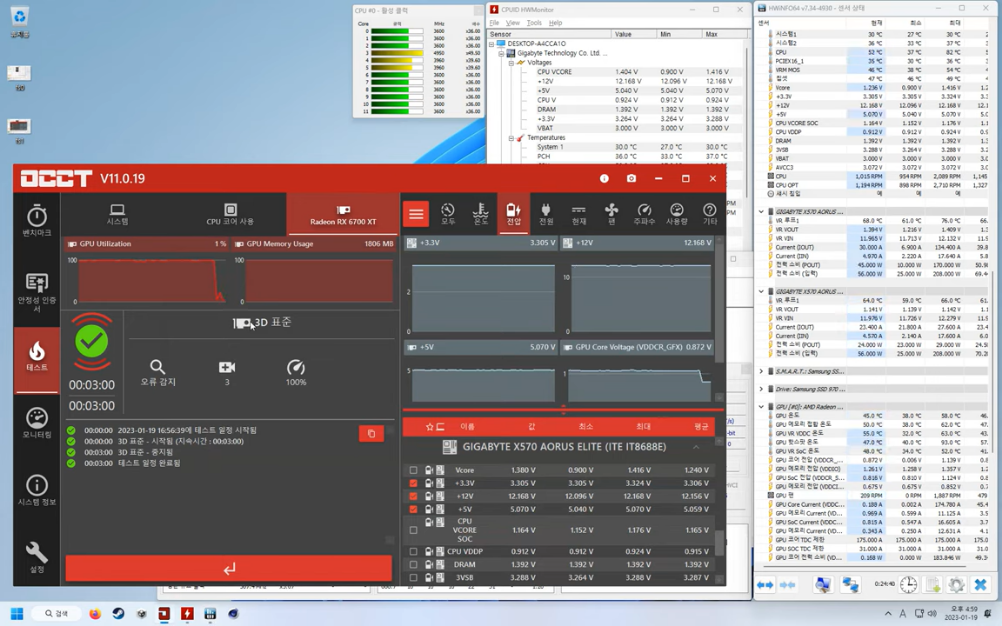Take screenshot with OCCT camera icon
Image resolution: width=1002 pixels, height=626 pixels.
(x=631, y=179)
